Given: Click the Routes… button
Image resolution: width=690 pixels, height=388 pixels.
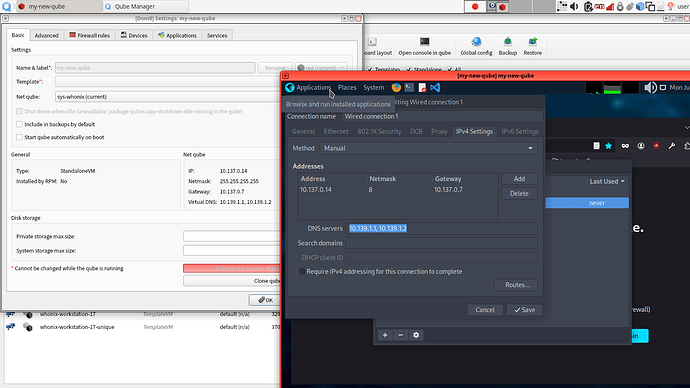Looking at the screenshot, I should tap(518, 285).
